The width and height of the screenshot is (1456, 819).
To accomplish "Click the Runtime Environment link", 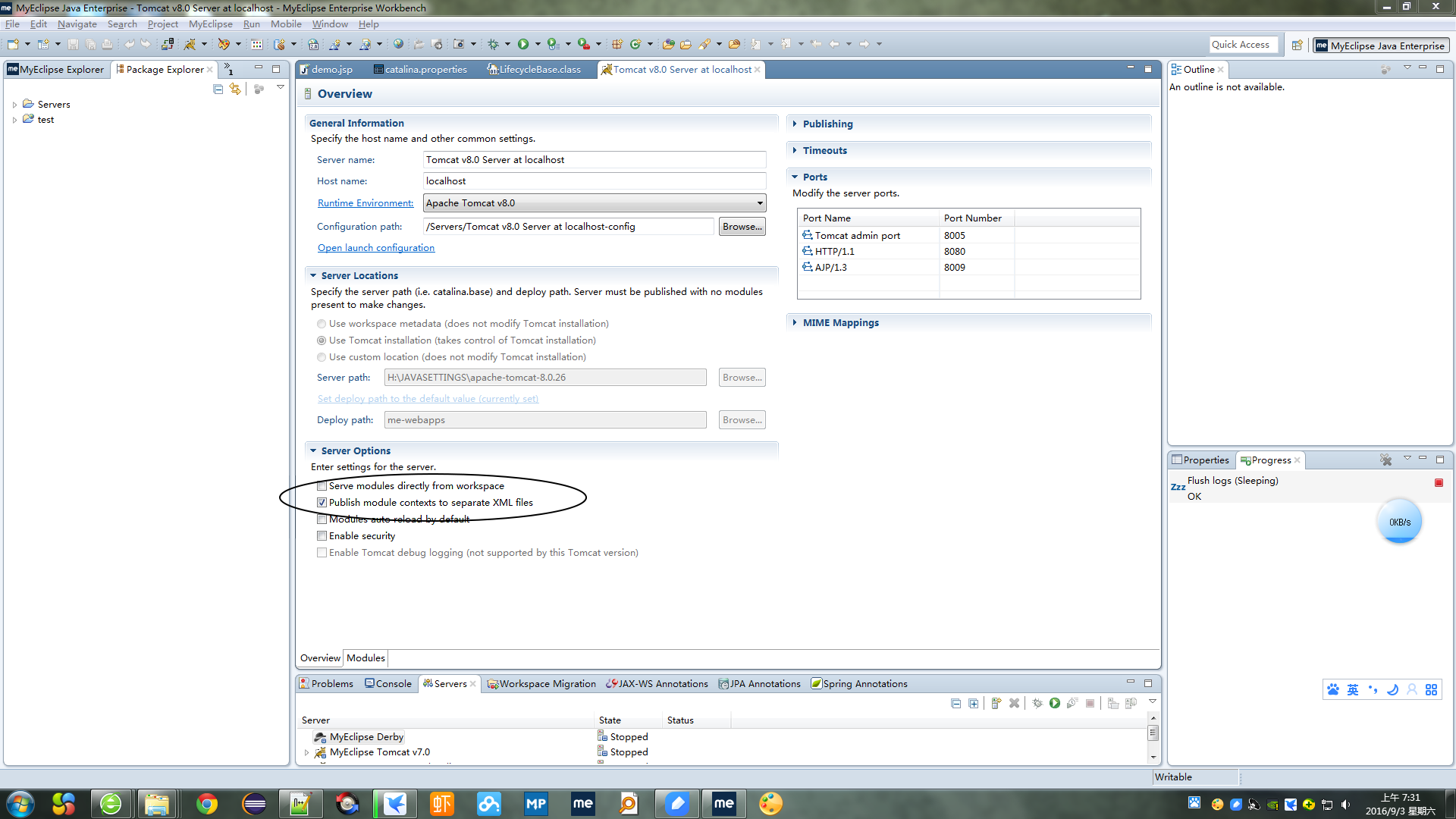I will (366, 202).
